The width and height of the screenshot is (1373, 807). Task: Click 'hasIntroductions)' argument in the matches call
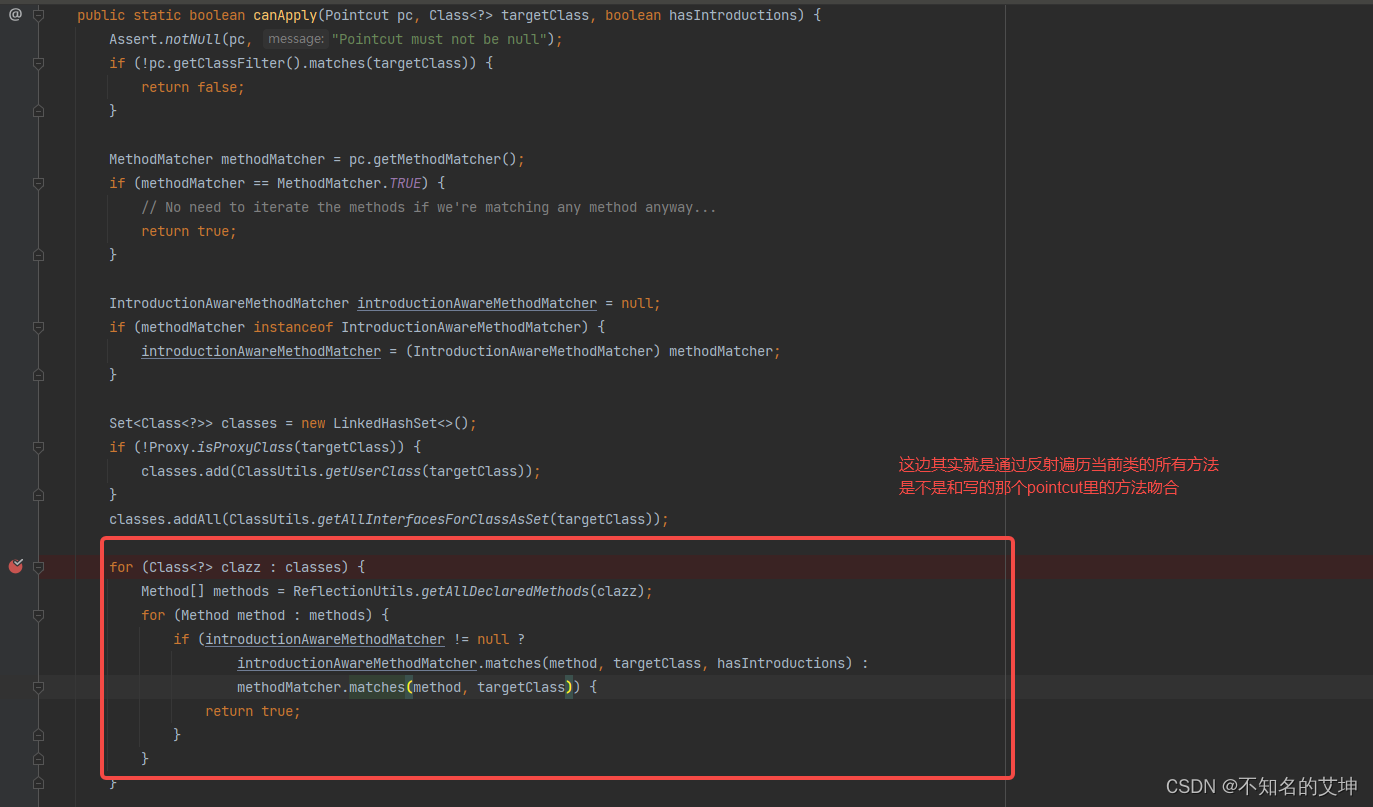pyautogui.click(x=785, y=663)
